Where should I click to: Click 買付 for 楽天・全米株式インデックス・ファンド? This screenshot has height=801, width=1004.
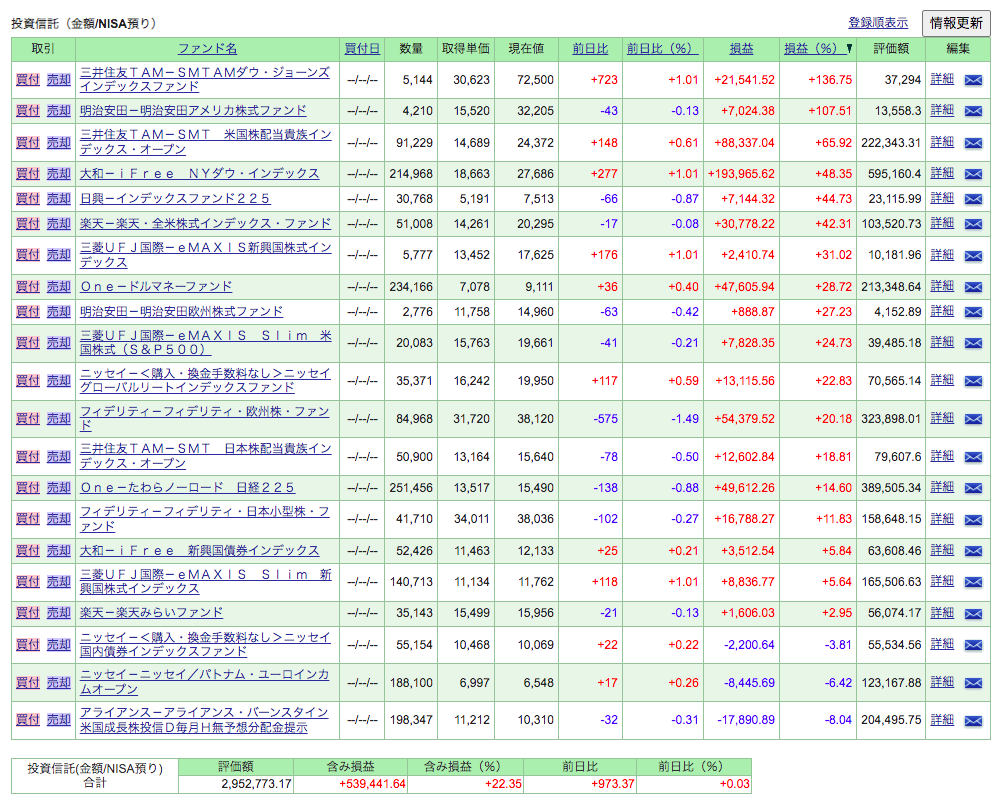pos(28,223)
